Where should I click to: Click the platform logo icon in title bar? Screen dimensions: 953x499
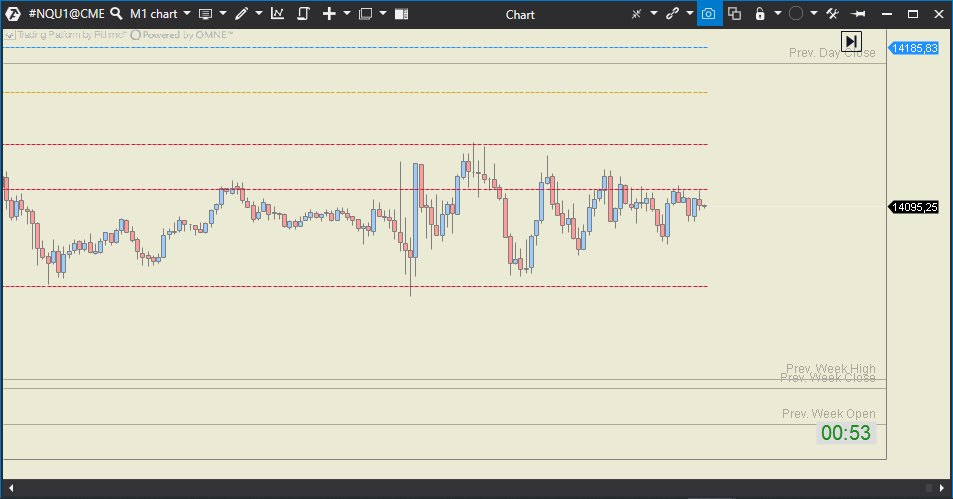[x=13, y=13]
